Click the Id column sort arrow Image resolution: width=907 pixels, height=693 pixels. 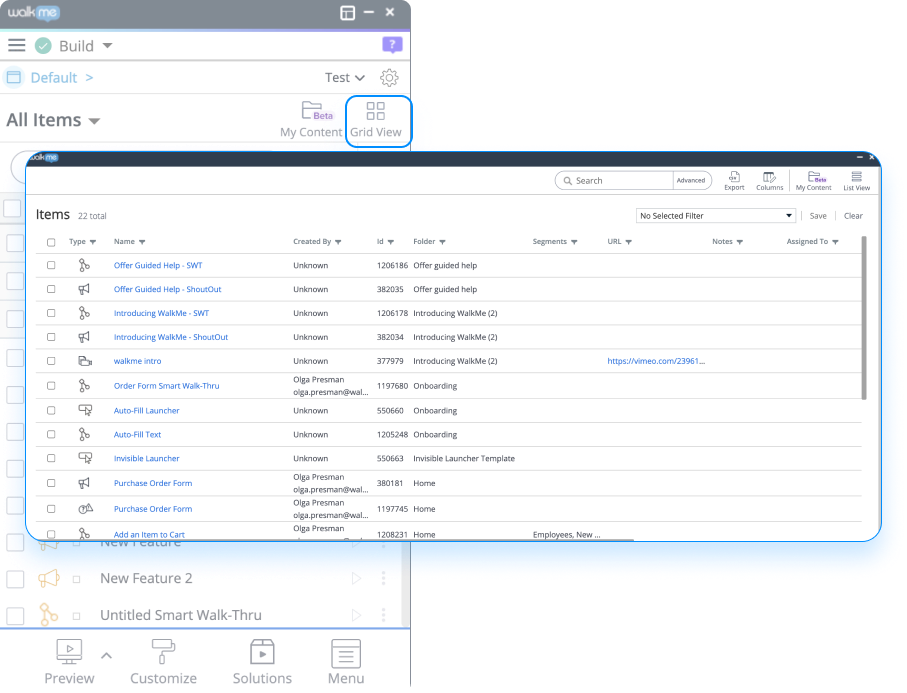tap(391, 242)
